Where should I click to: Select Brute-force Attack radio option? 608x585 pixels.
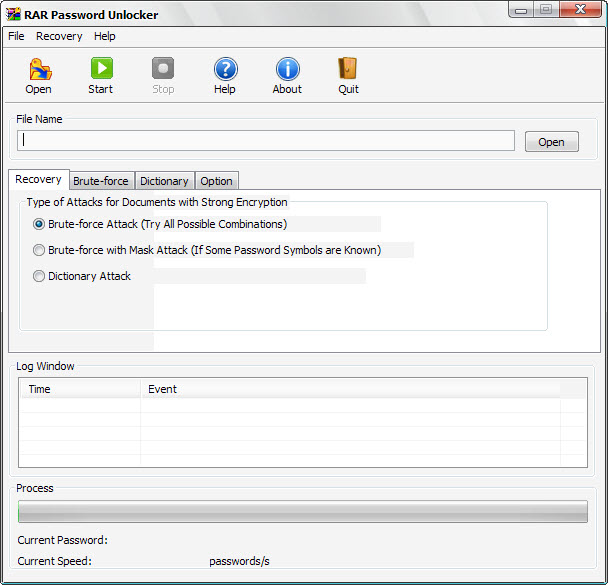160,224
